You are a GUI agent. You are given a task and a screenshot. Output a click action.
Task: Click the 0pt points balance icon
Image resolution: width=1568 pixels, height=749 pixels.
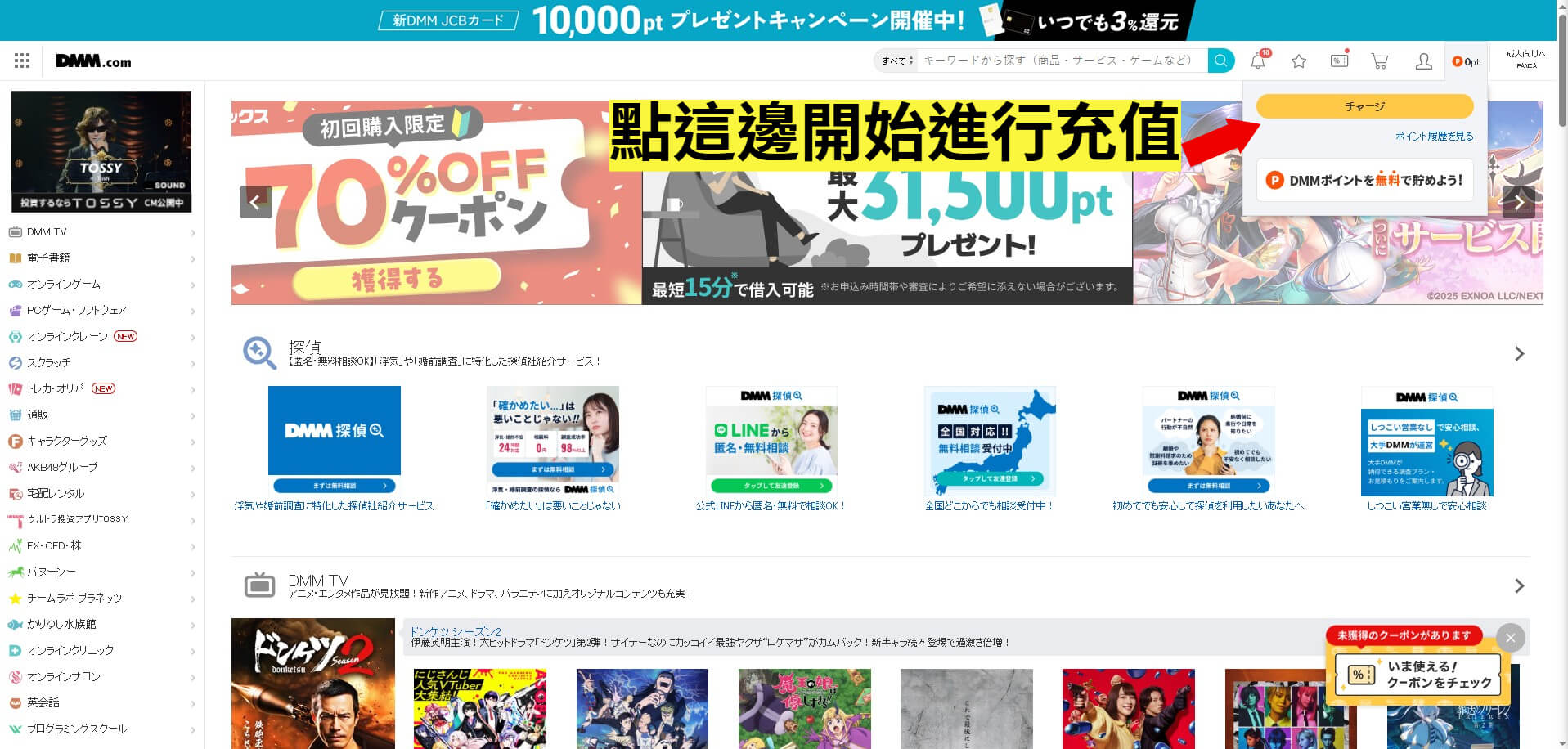[x=1466, y=61]
